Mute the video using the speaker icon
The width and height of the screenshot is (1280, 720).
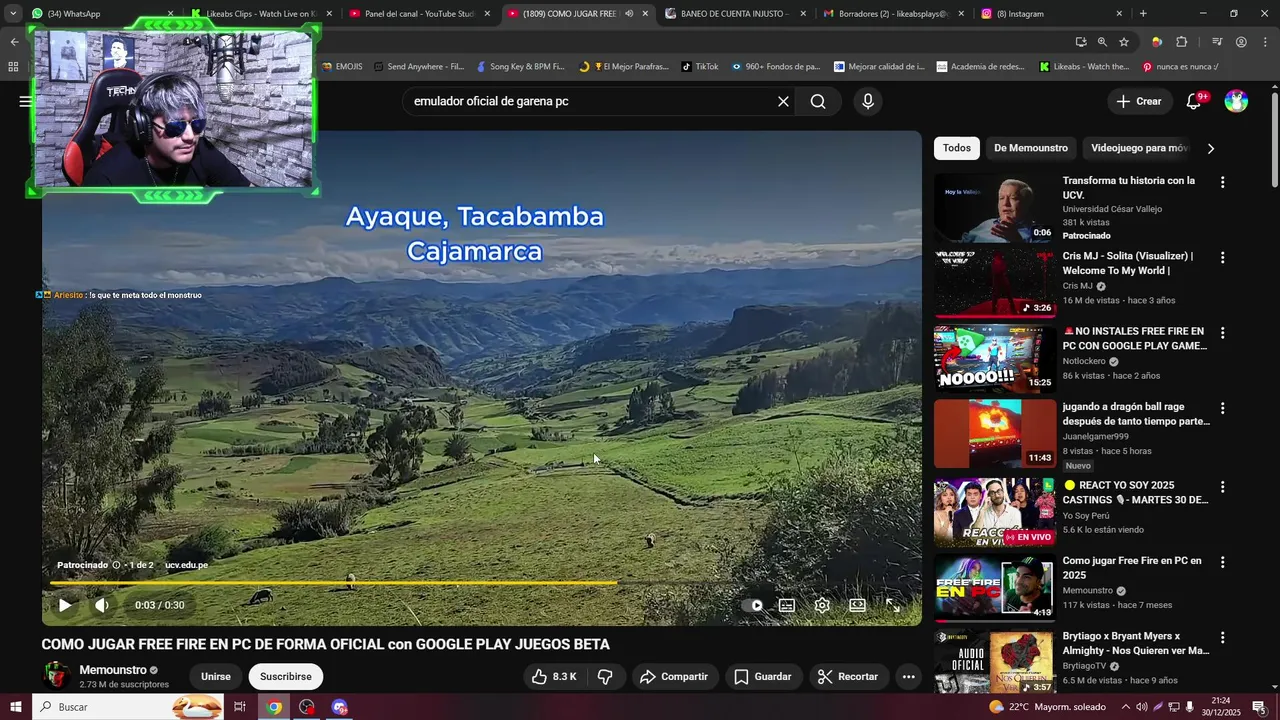(101, 605)
